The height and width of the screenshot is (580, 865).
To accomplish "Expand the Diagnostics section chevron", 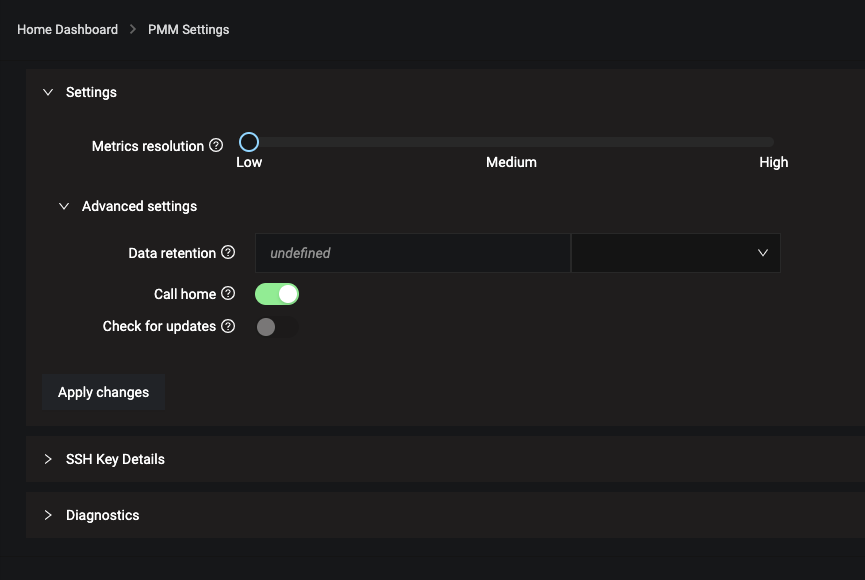I will (48, 515).
